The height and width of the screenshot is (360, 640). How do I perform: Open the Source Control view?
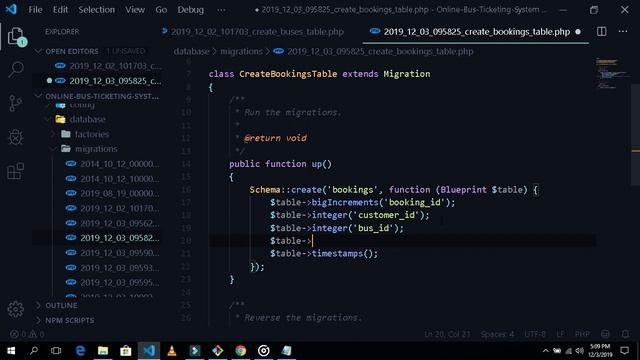coord(16,104)
